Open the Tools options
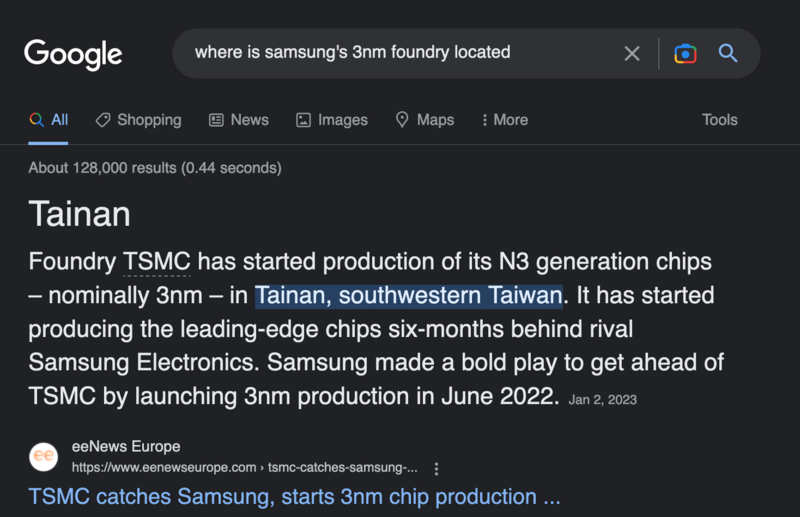Viewport: 800px width, 517px height. (719, 120)
